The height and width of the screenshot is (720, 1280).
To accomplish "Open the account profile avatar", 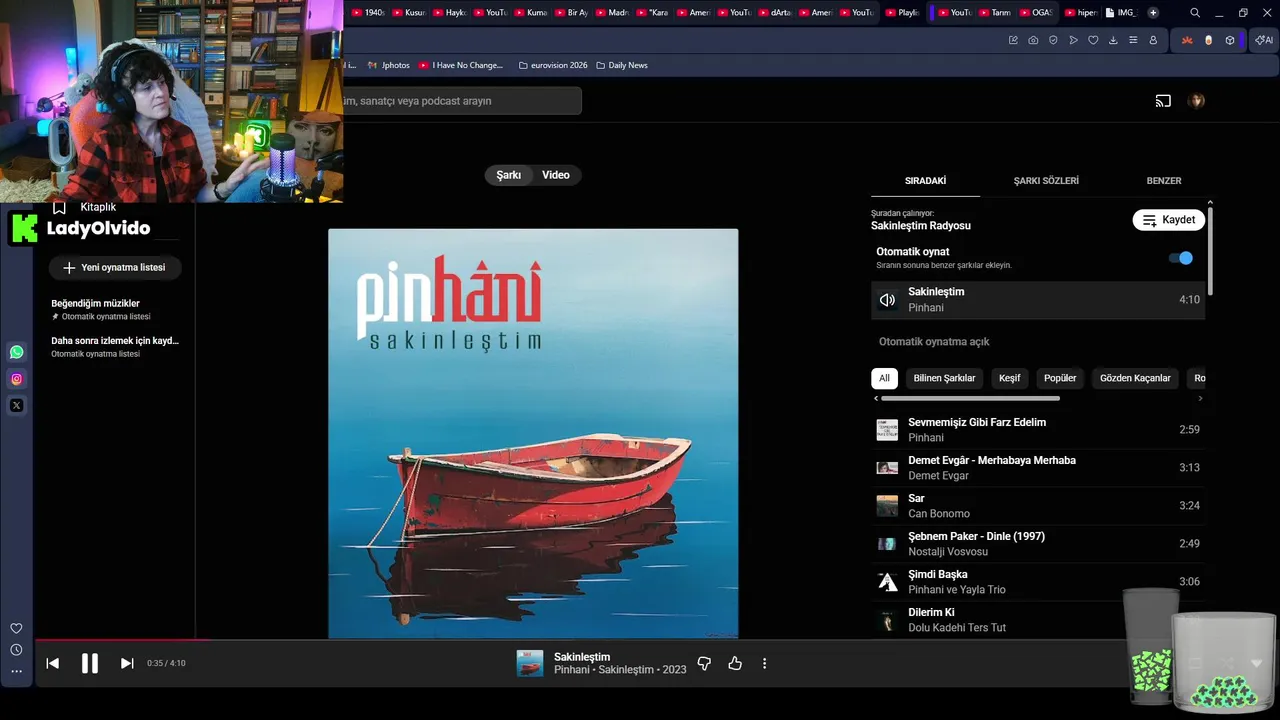I will coord(1196,101).
